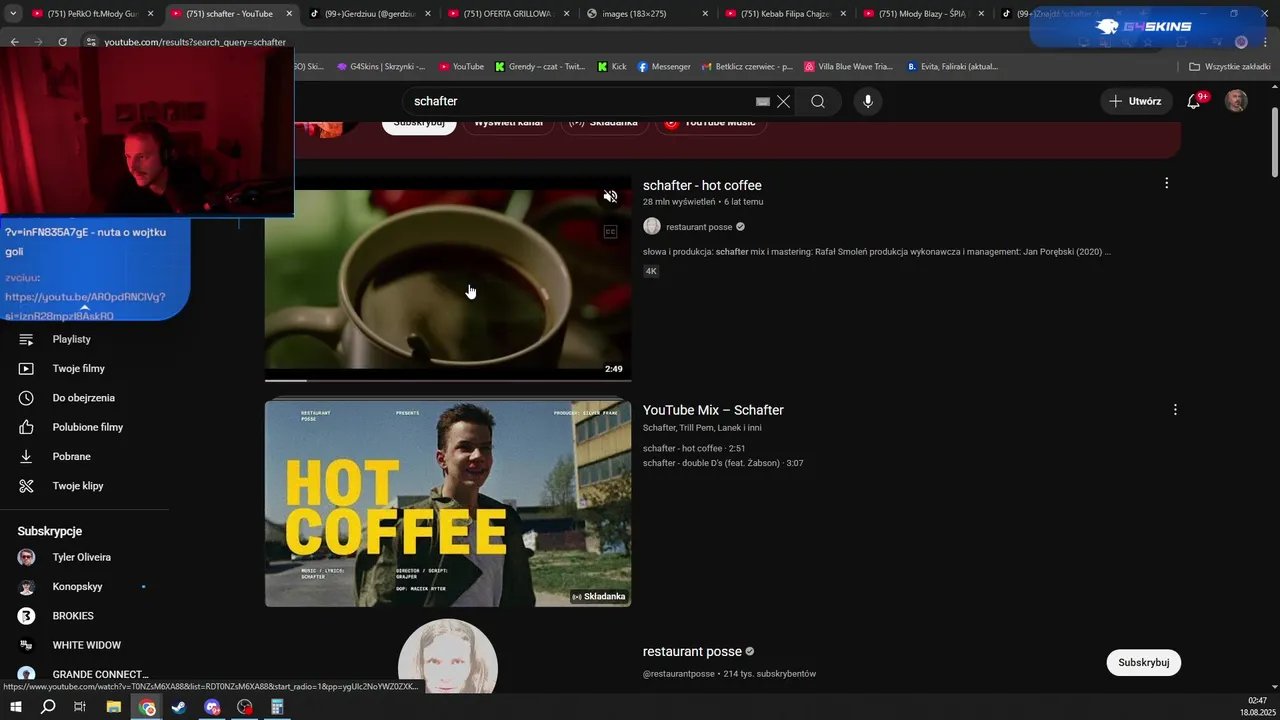Open the Kick bookmark
Viewport: 1280px width, 720px height.
(x=612, y=66)
